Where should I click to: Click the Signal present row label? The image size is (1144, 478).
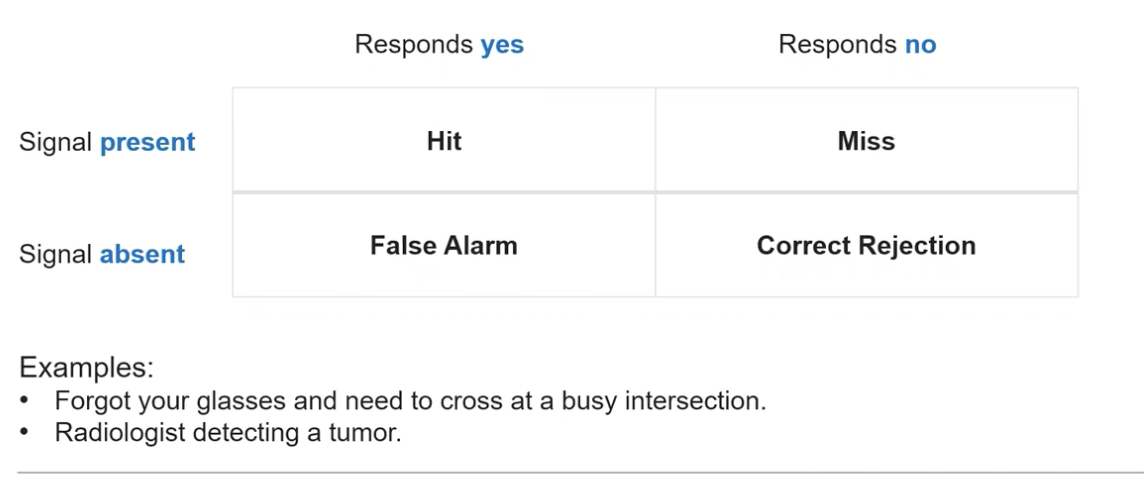(x=107, y=142)
